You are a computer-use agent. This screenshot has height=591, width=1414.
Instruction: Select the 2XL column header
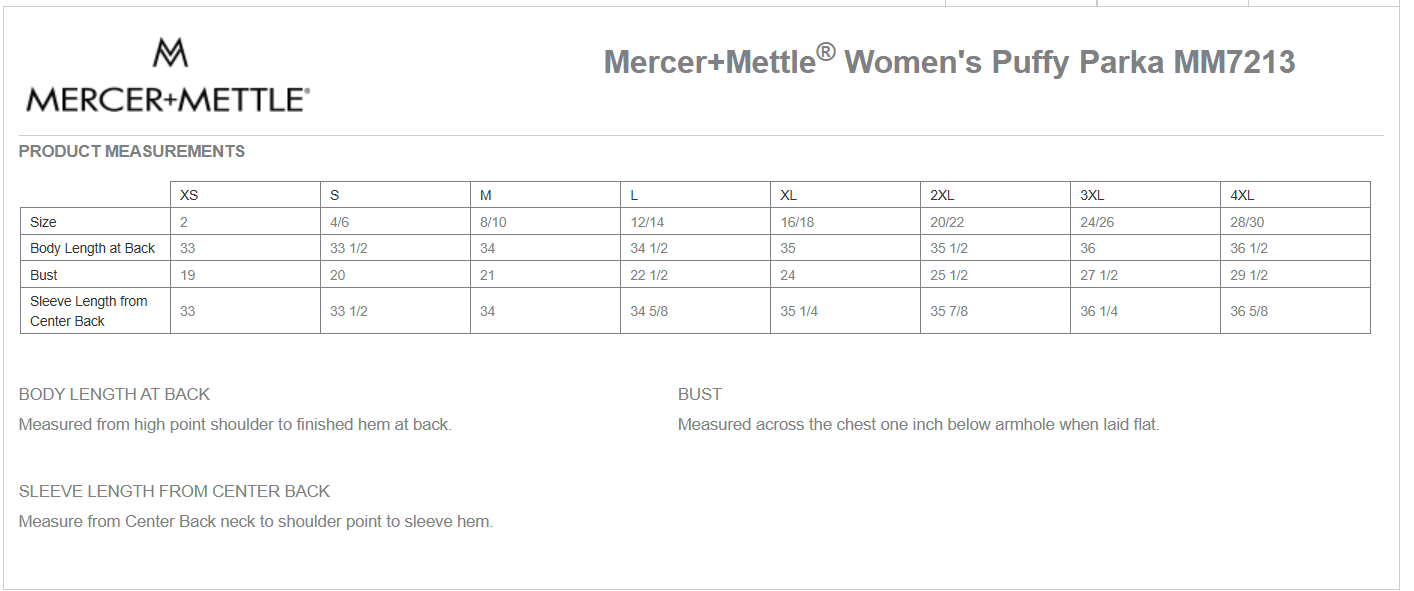942,195
